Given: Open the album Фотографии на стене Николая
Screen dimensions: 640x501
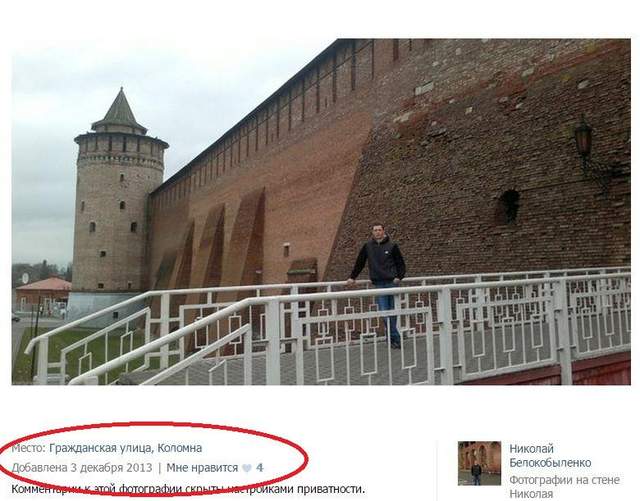Looking at the screenshot, I should (564, 487).
